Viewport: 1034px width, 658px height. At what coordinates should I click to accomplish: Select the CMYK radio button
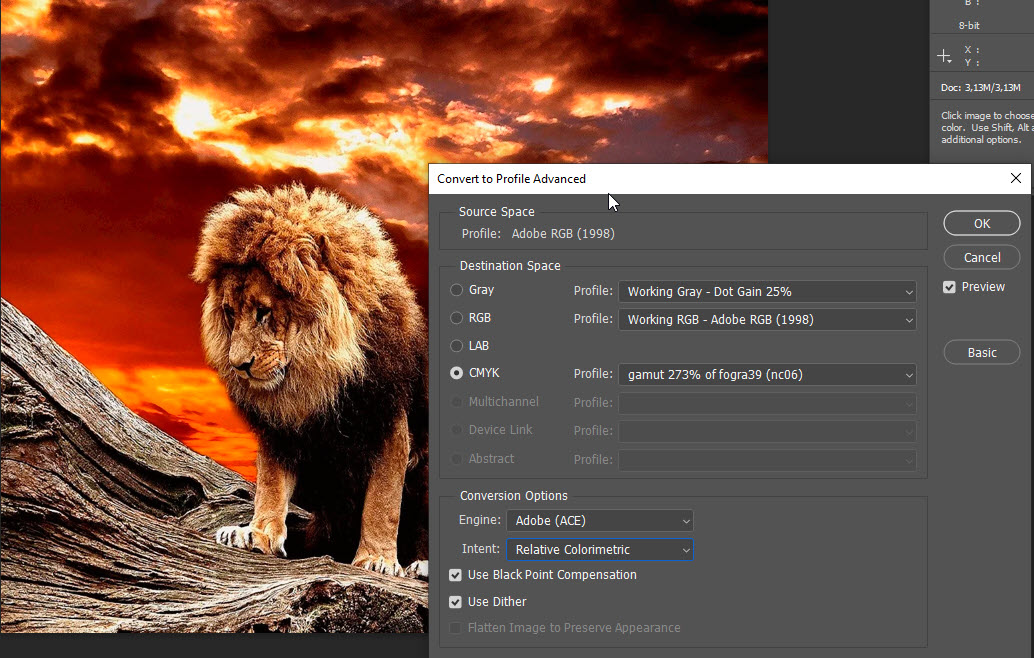coord(456,373)
